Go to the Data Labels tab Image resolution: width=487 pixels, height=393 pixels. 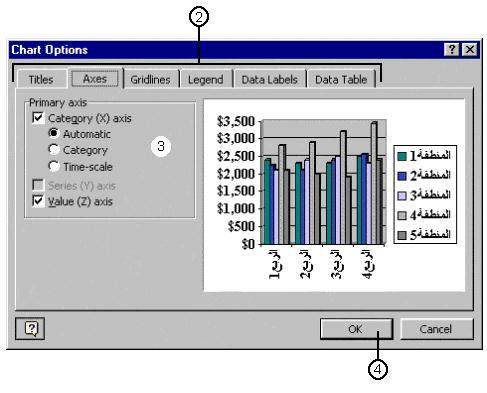point(270,80)
